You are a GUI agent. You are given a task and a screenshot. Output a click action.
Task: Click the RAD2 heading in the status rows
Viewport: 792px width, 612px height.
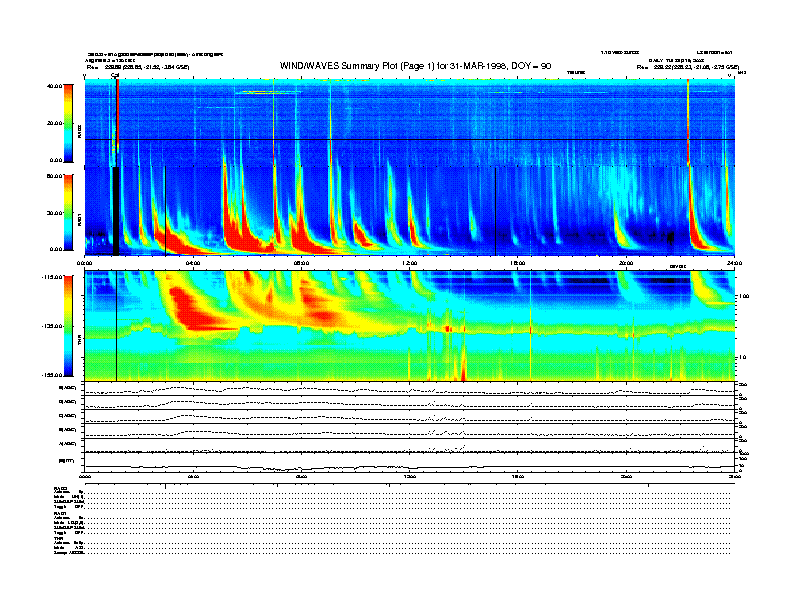click(60, 489)
